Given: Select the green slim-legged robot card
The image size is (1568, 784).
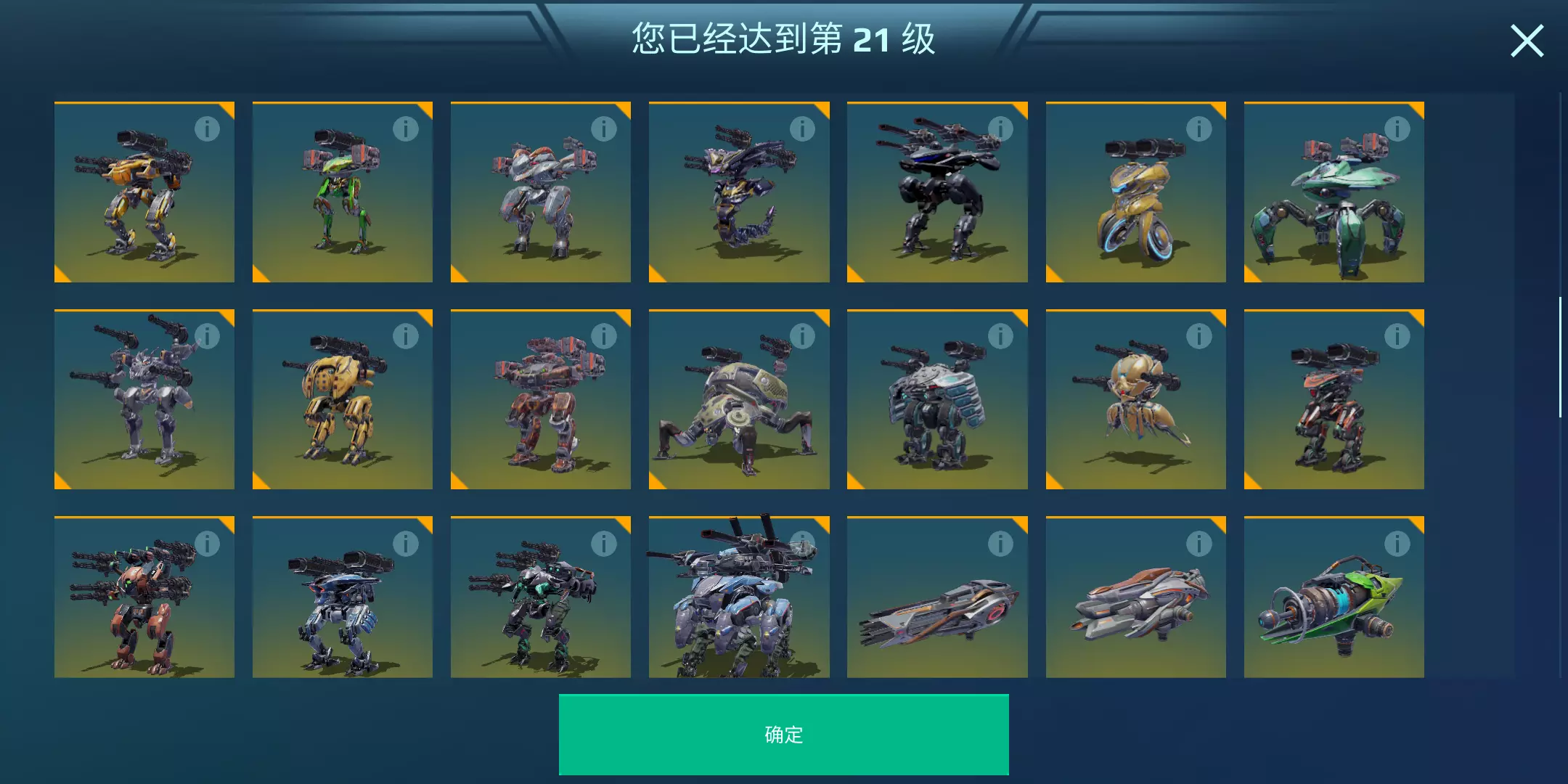Looking at the screenshot, I should [x=343, y=192].
